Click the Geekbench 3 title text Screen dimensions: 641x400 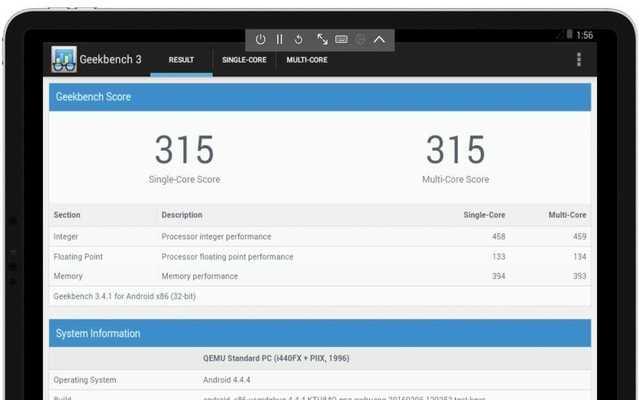coord(110,59)
